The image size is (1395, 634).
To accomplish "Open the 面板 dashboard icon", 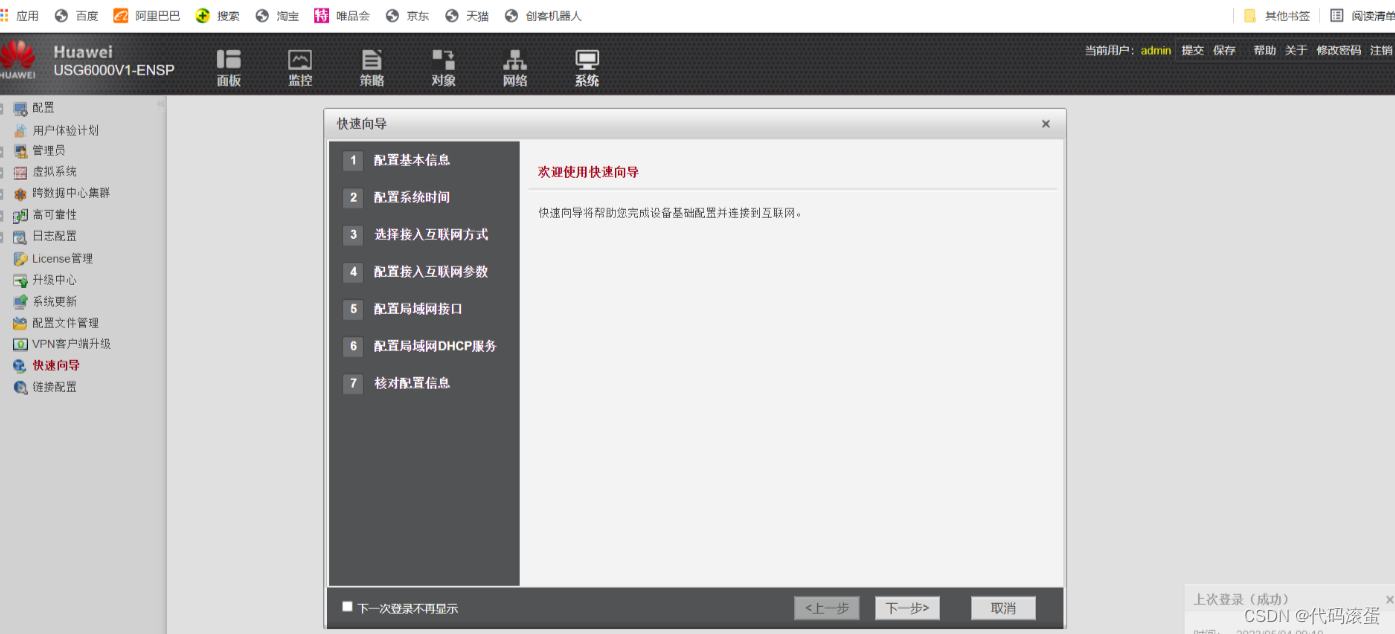I will coord(229,60).
